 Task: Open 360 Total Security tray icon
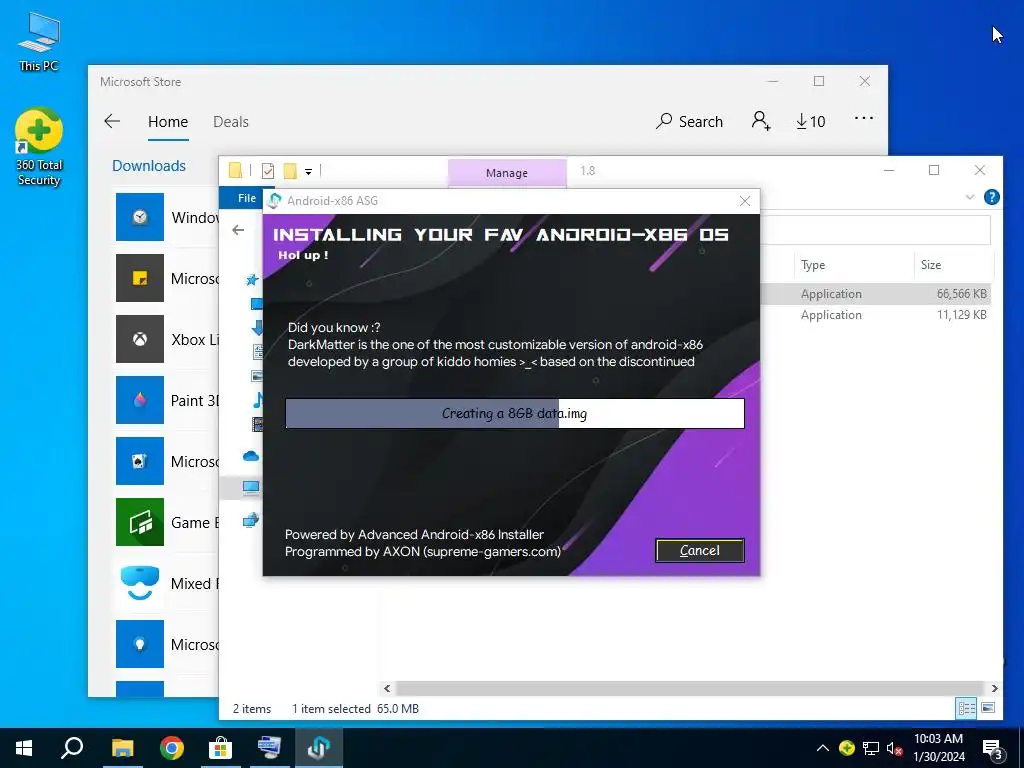point(847,748)
